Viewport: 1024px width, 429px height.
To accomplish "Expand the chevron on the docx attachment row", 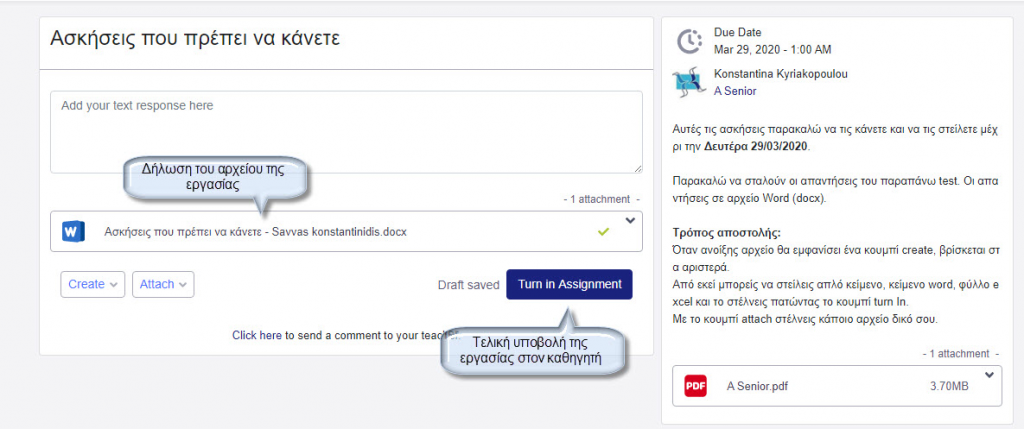I will click(630, 221).
